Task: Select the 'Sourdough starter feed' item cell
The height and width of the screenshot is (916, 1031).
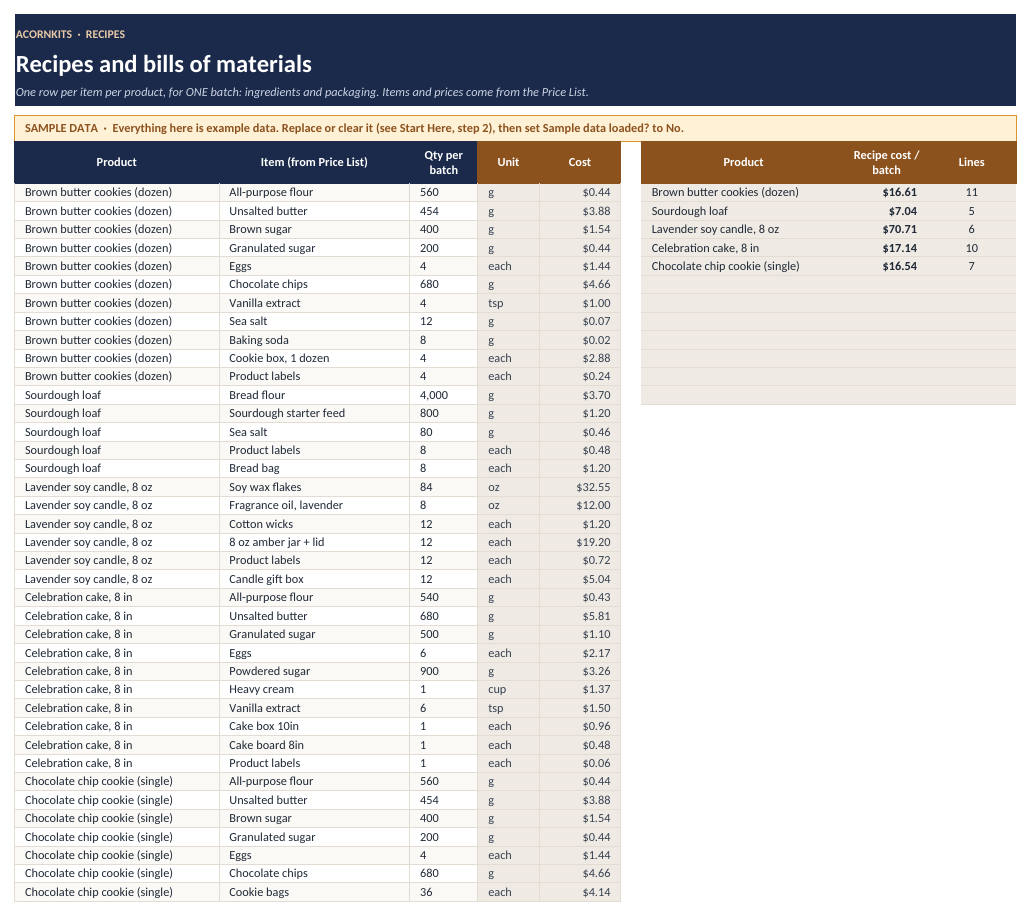Action: click(314, 414)
